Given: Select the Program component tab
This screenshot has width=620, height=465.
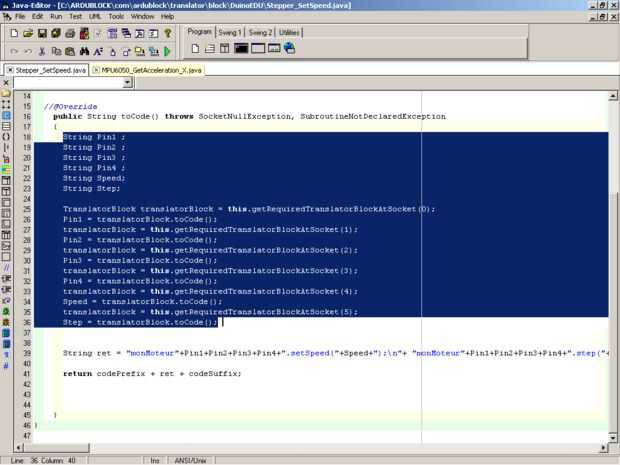Looking at the screenshot, I should click(199, 32).
